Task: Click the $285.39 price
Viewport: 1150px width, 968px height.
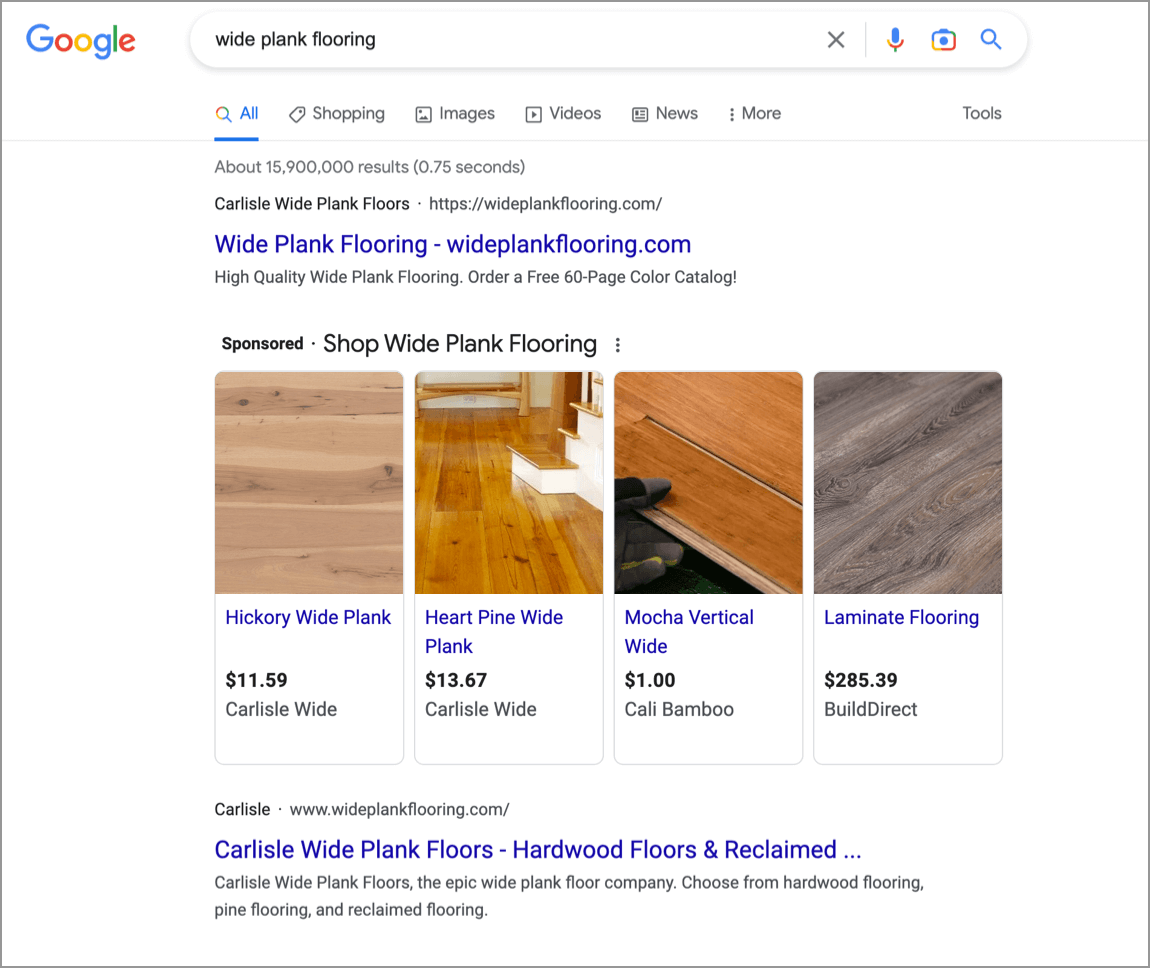Action: (x=860, y=681)
